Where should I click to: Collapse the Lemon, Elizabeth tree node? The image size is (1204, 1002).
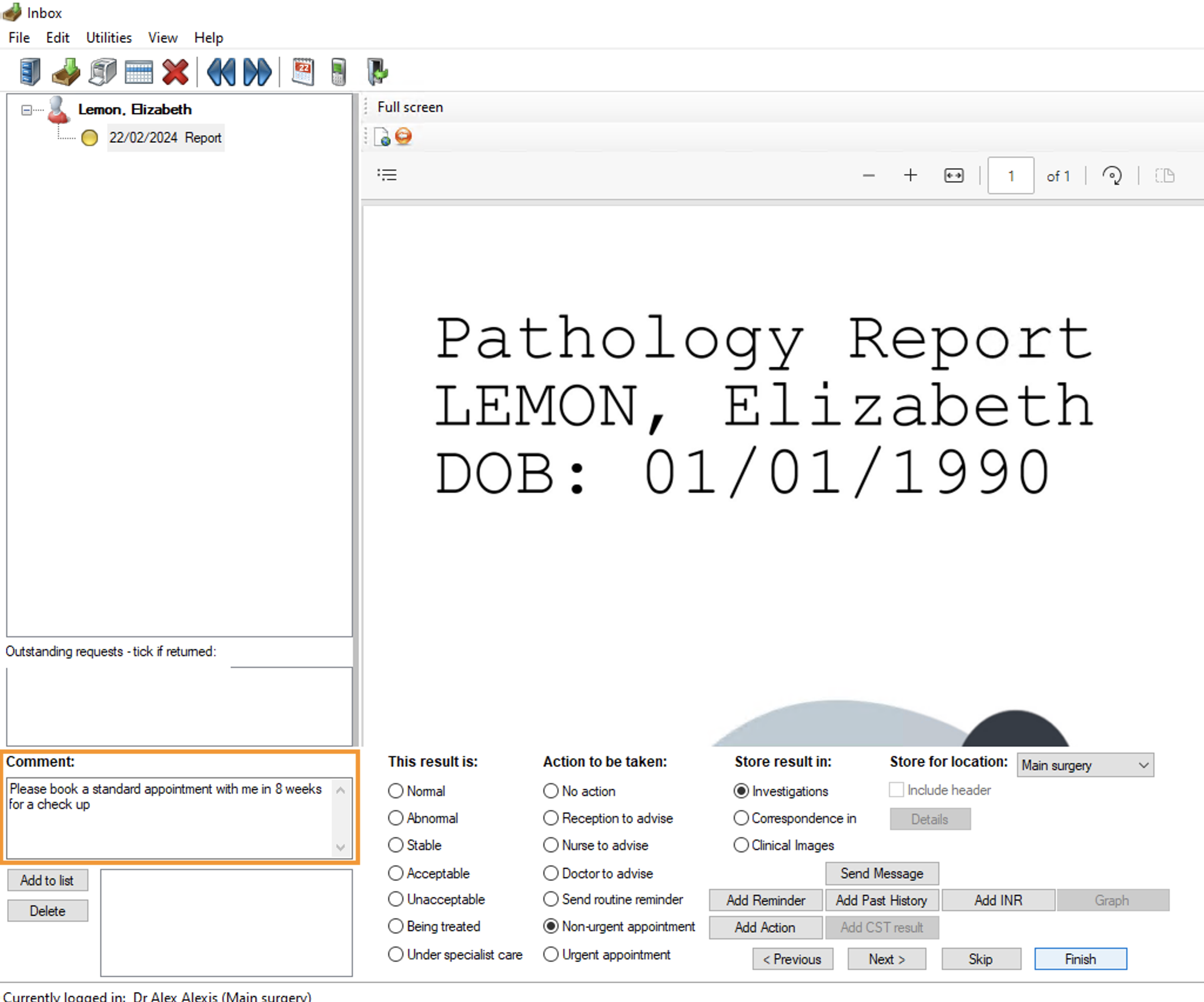26,110
